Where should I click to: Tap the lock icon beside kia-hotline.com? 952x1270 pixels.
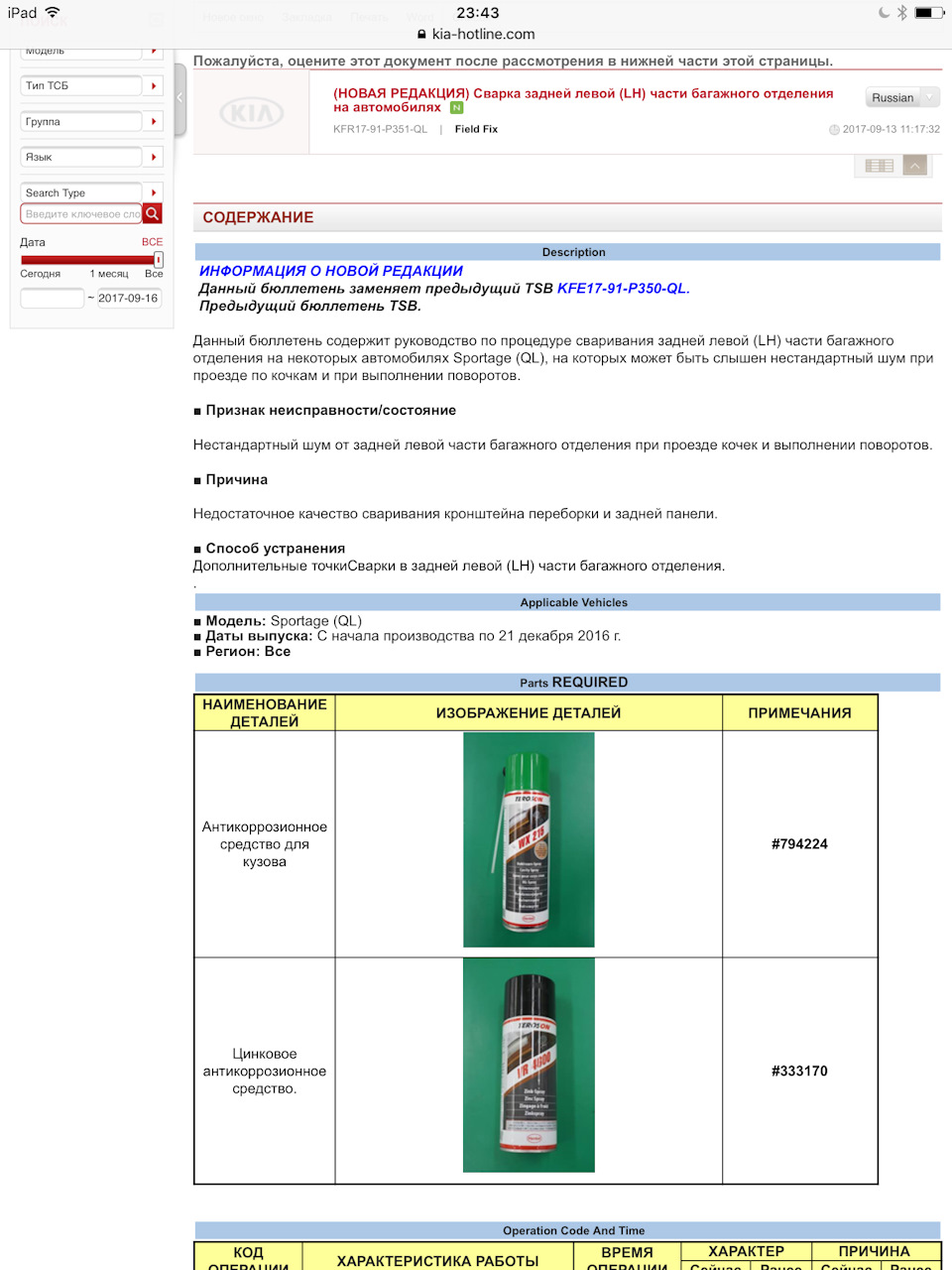(421, 34)
